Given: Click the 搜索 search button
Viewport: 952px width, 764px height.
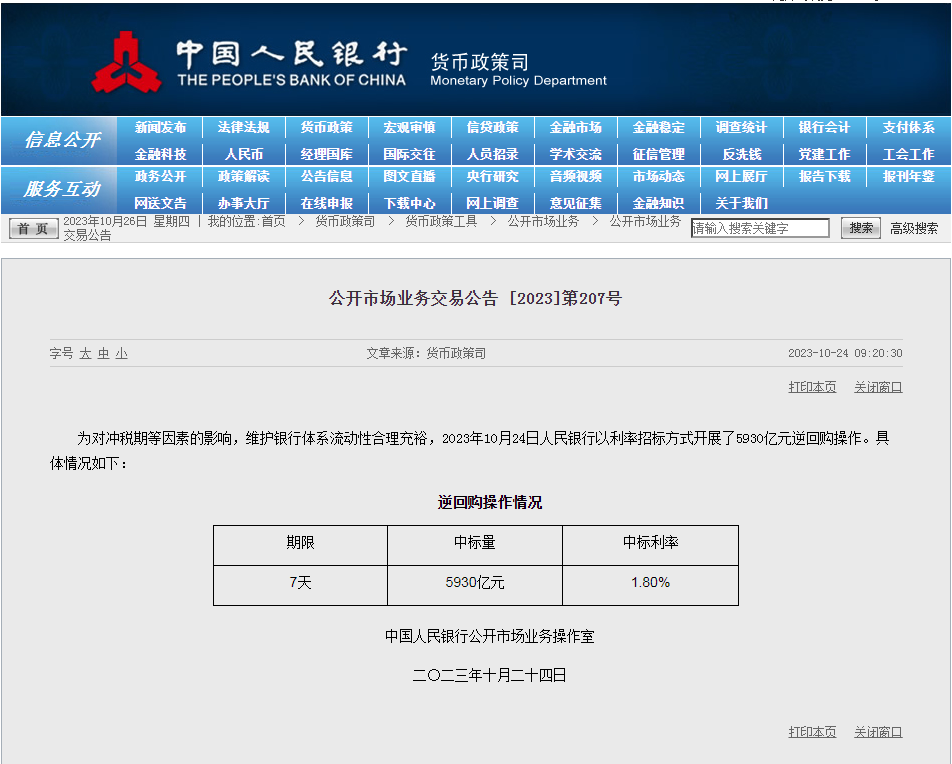Looking at the screenshot, I should [860, 227].
